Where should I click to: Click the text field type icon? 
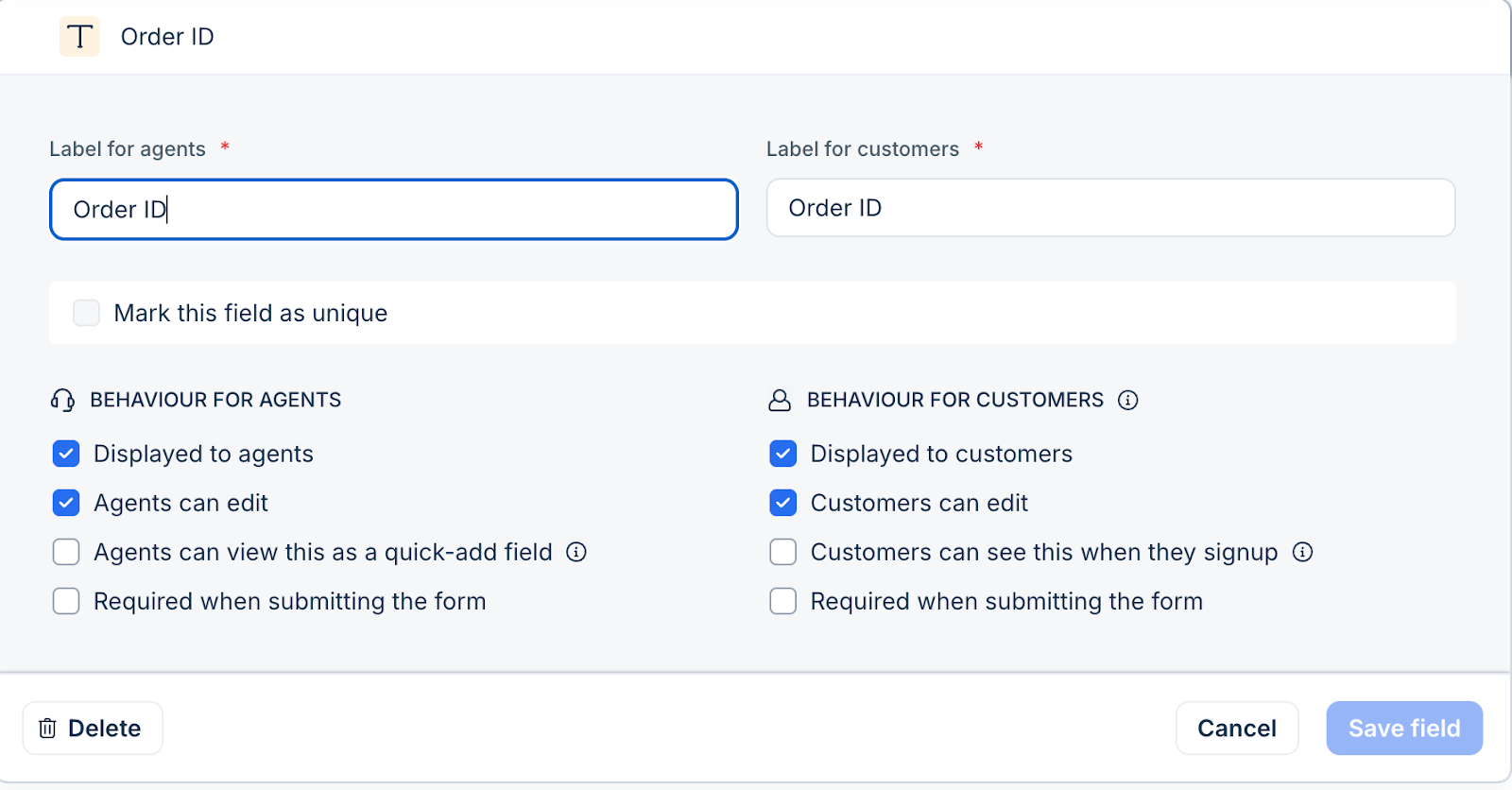pyautogui.click(x=79, y=37)
